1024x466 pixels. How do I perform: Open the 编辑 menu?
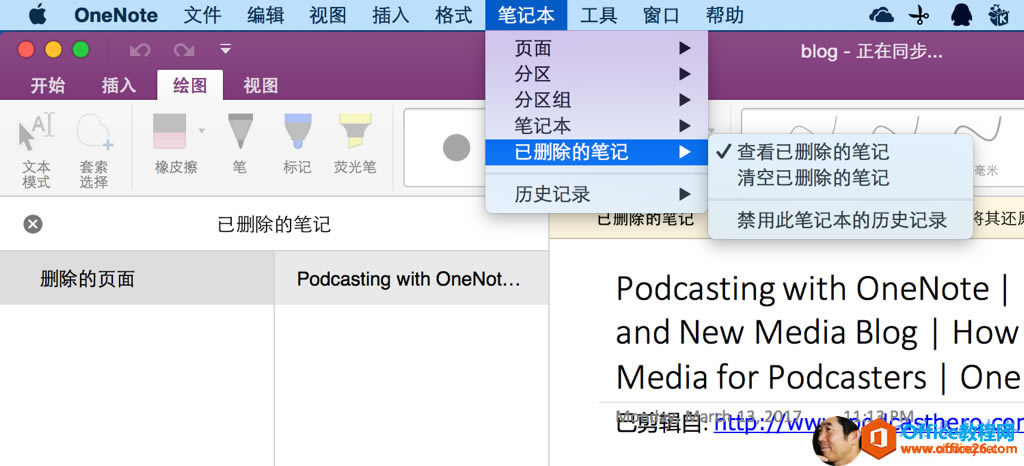click(x=265, y=15)
